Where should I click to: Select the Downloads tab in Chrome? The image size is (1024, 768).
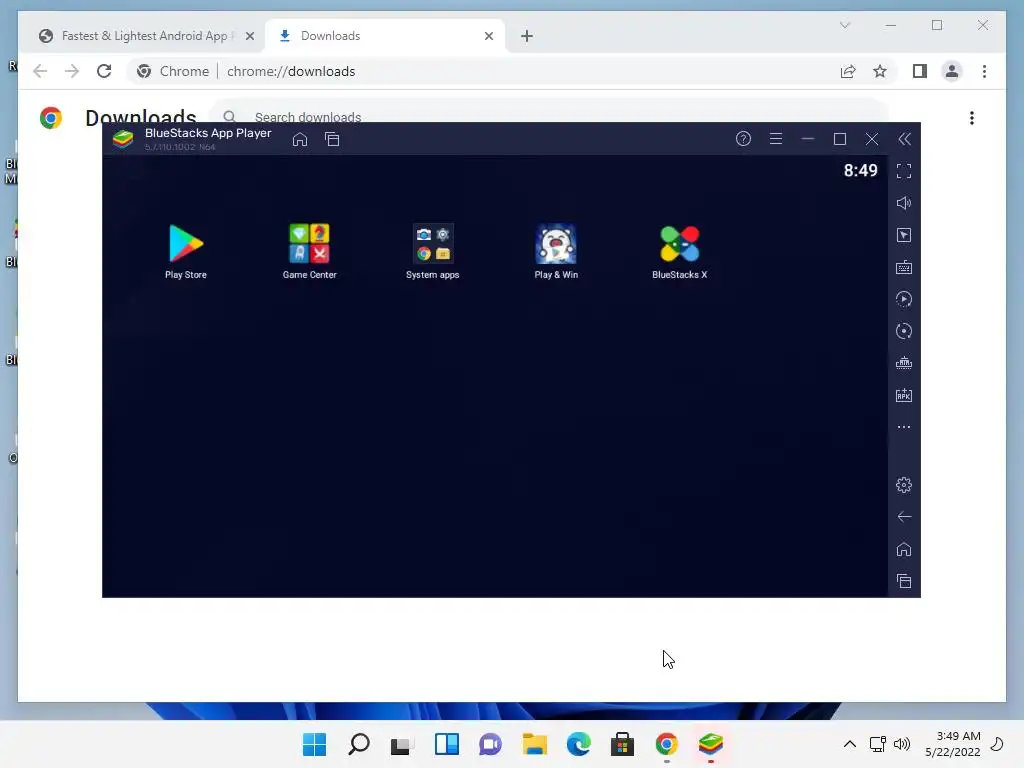[x=385, y=36]
